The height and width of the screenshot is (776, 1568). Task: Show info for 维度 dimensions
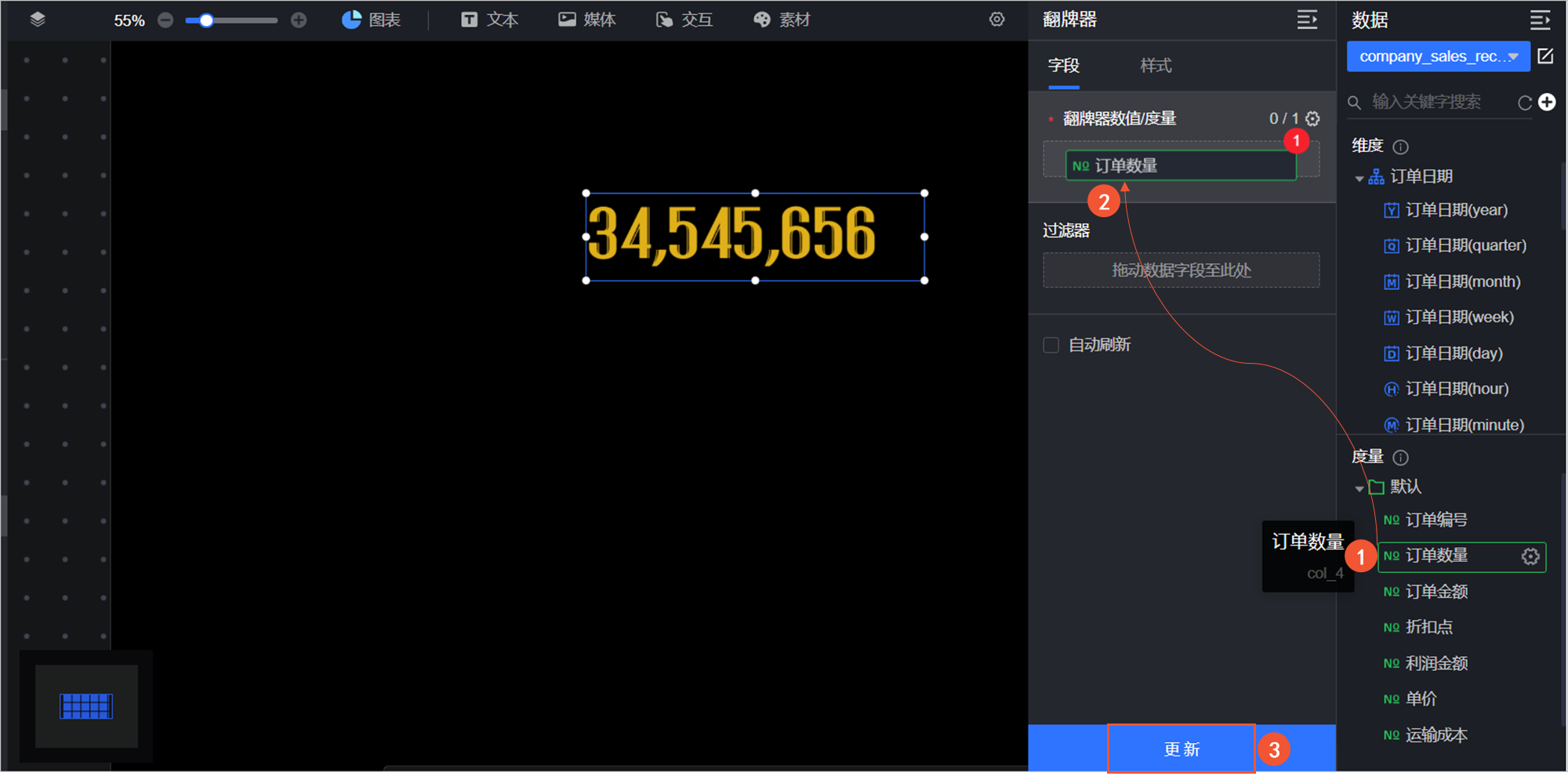1400,147
